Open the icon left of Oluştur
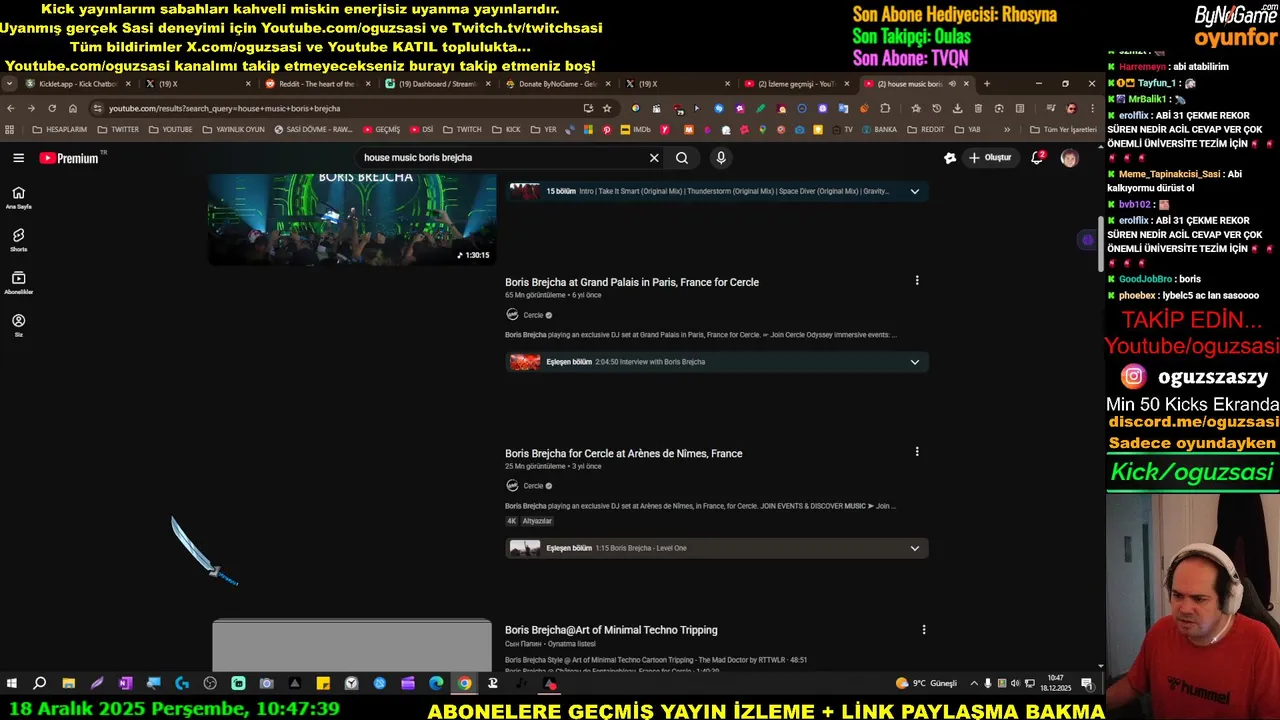 click(950, 158)
